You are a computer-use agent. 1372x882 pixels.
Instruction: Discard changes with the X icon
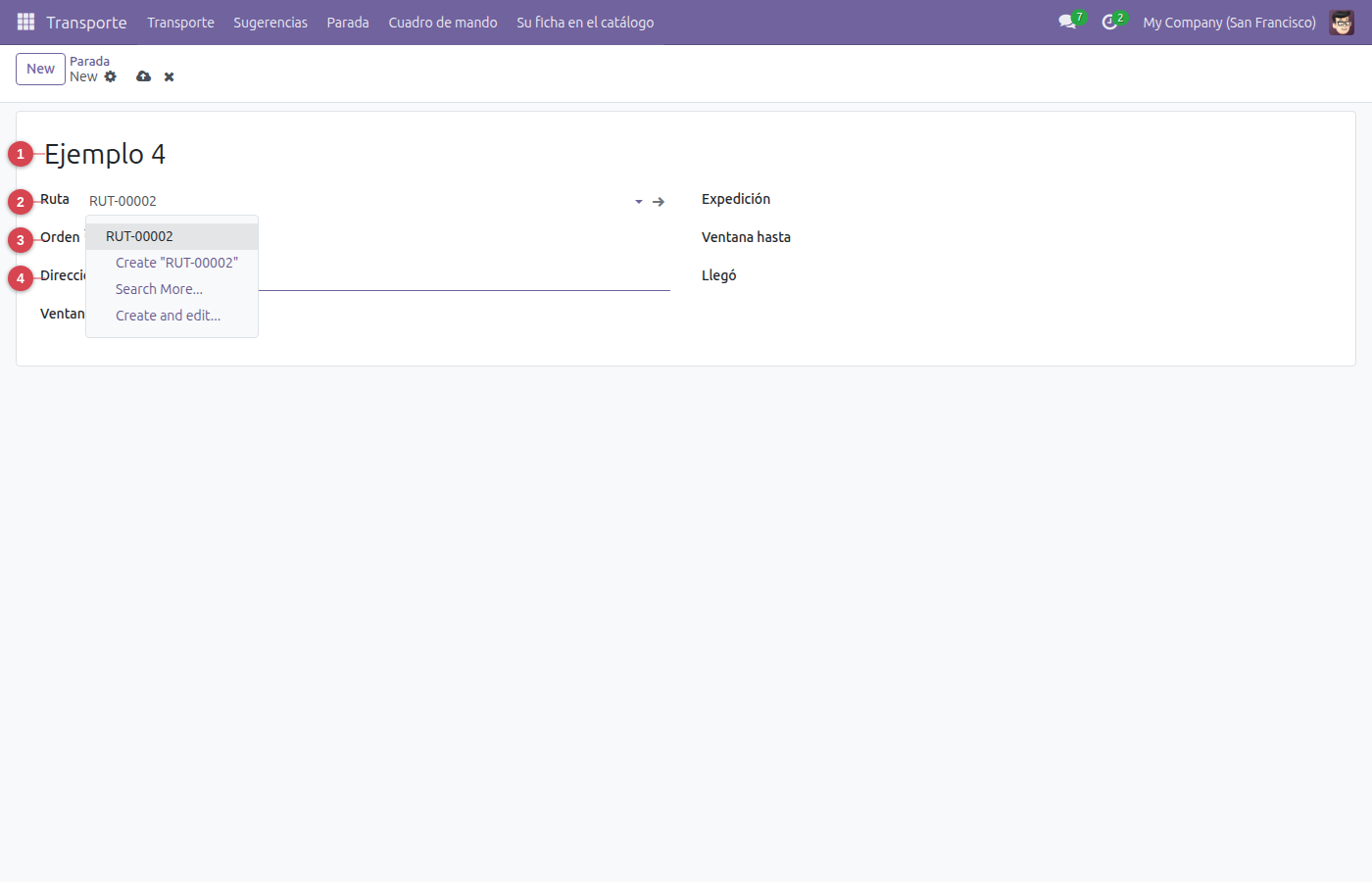(x=170, y=76)
